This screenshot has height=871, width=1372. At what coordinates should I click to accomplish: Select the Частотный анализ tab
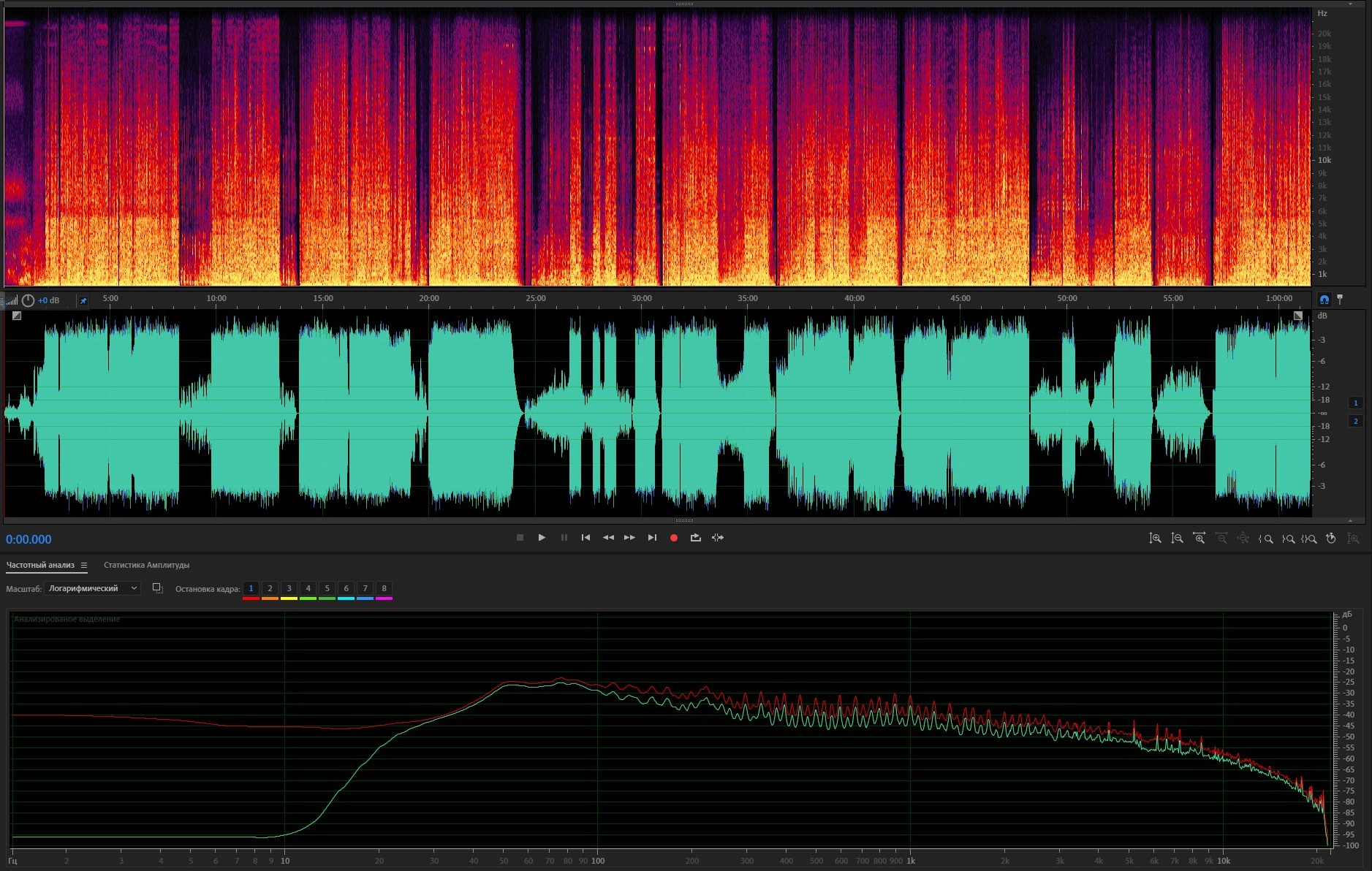(x=40, y=565)
